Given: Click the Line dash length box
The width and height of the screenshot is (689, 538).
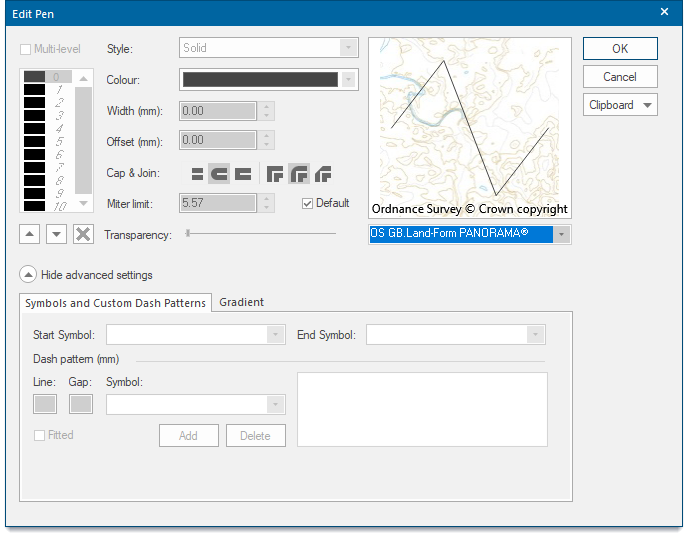Looking at the screenshot, I should 45,404.
